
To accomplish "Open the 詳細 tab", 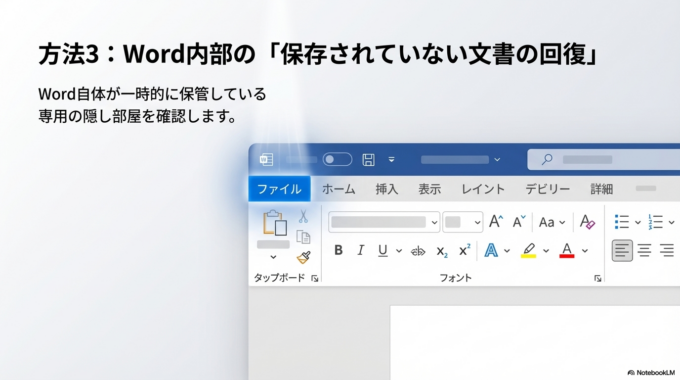I will click(602, 189).
